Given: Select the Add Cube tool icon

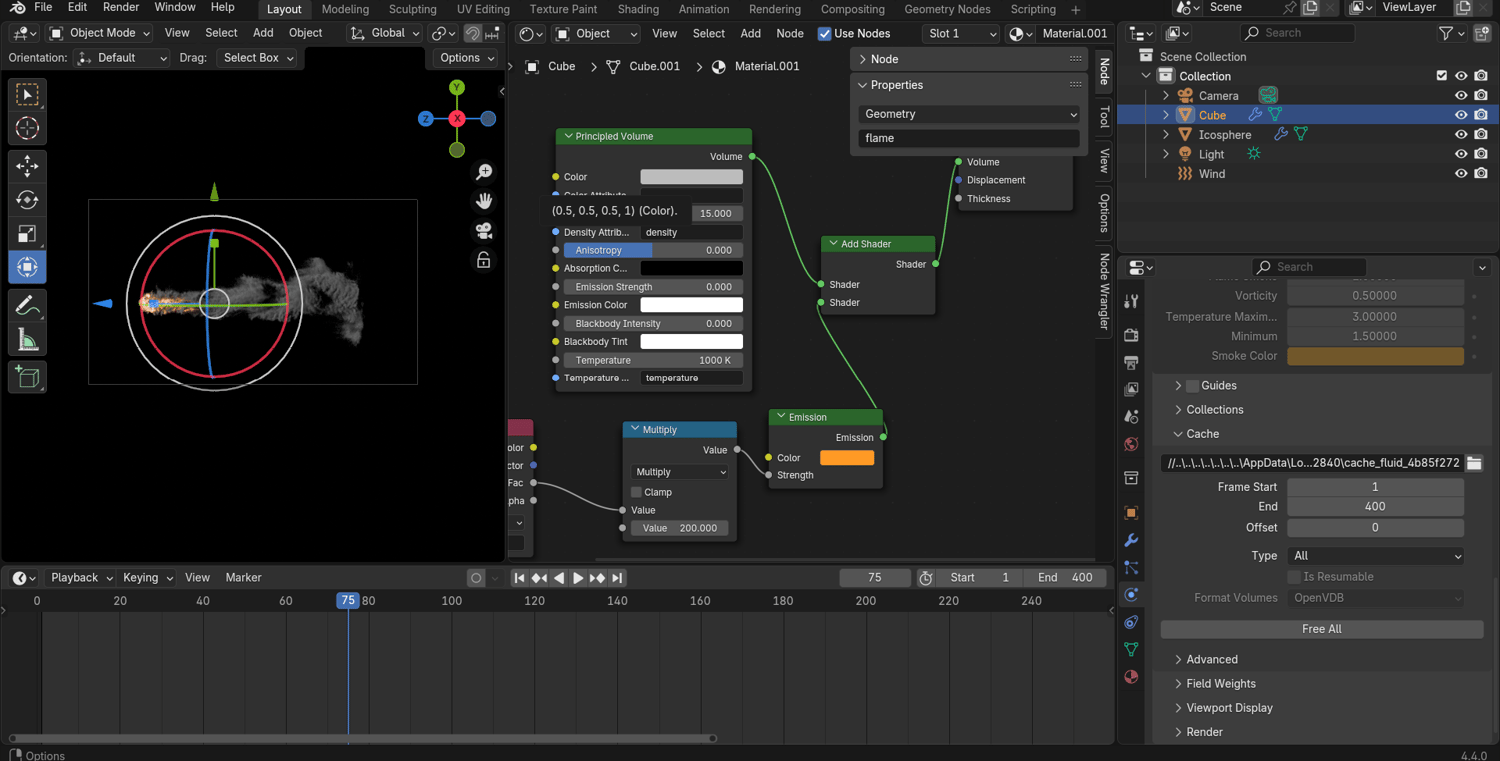Looking at the screenshot, I should pos(27,377).
